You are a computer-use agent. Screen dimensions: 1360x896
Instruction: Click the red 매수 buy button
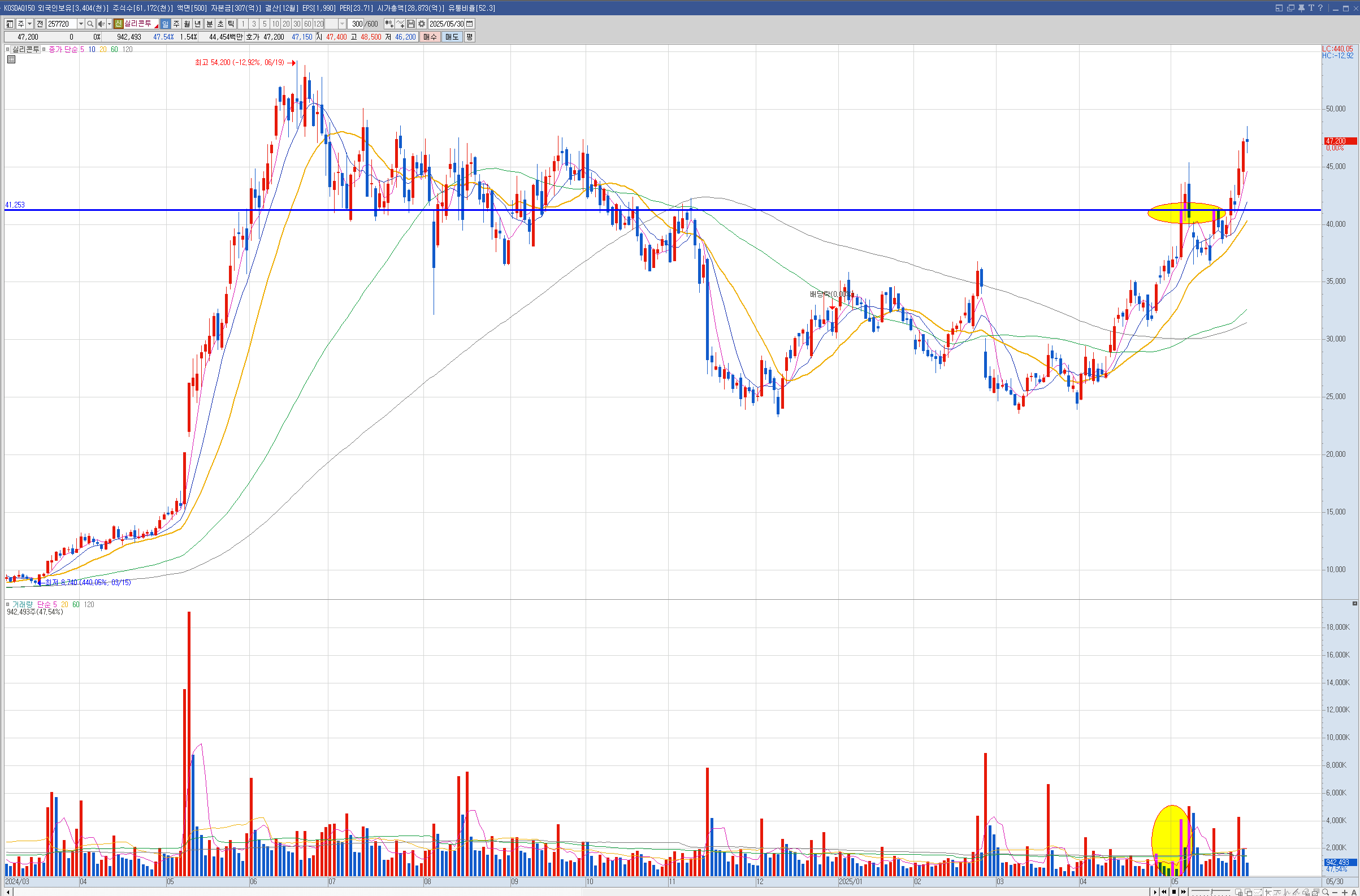click(x=430, y=37)
